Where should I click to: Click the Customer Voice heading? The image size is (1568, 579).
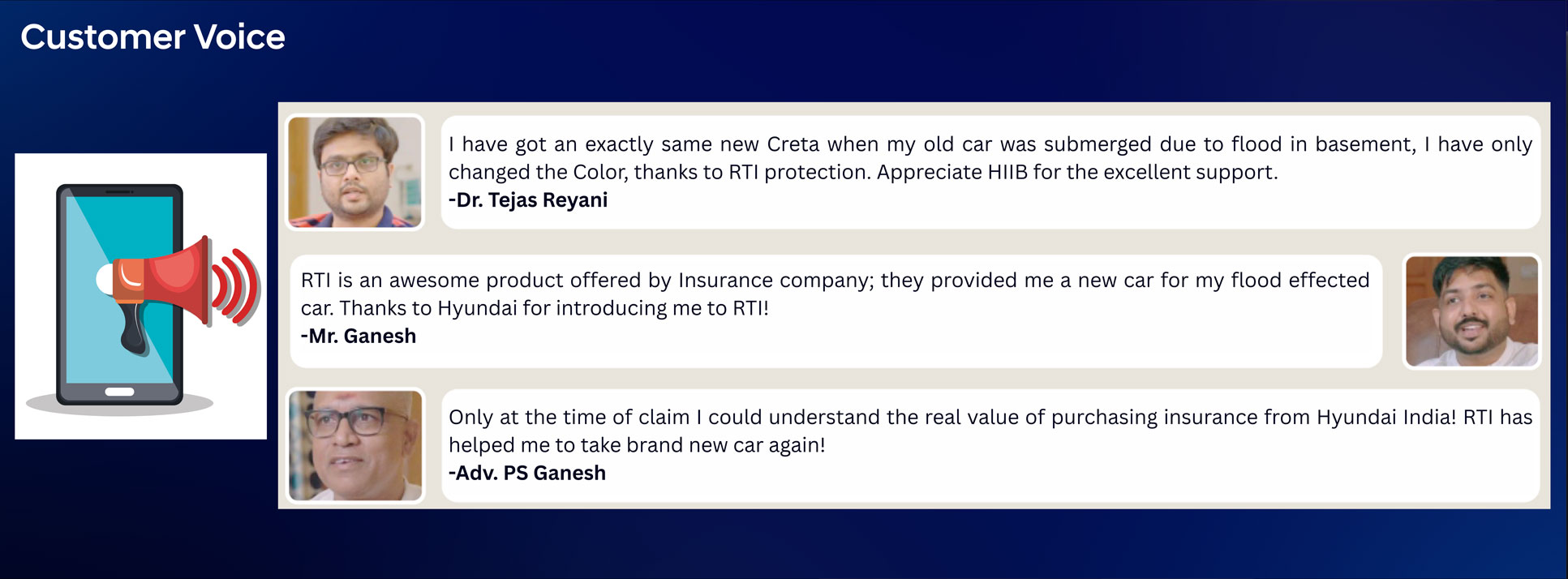153,37
